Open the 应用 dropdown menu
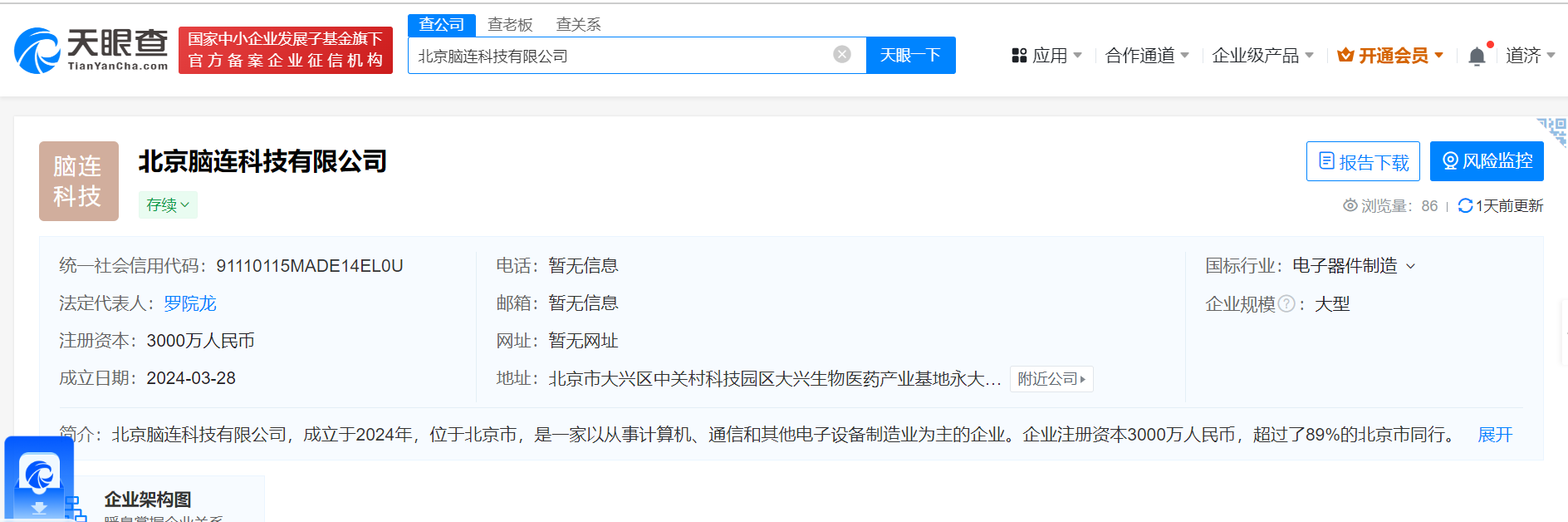Screen dimensions: 1568x522 click(1047, 56)
